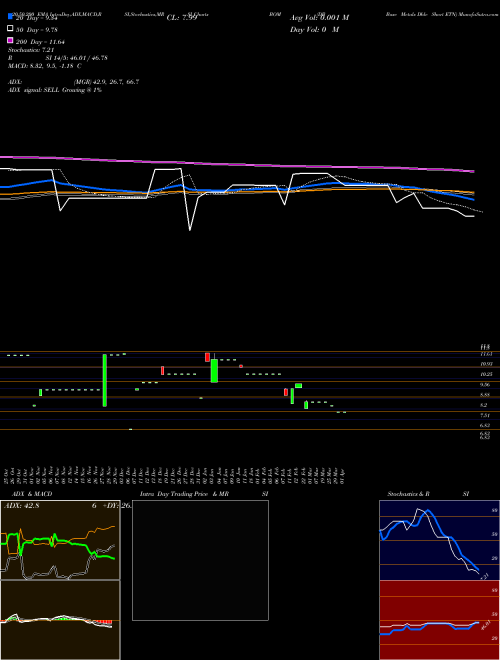Click the 10.25 price axis label
The width and height of the screenshot is (500, 660).
[486, 374]
